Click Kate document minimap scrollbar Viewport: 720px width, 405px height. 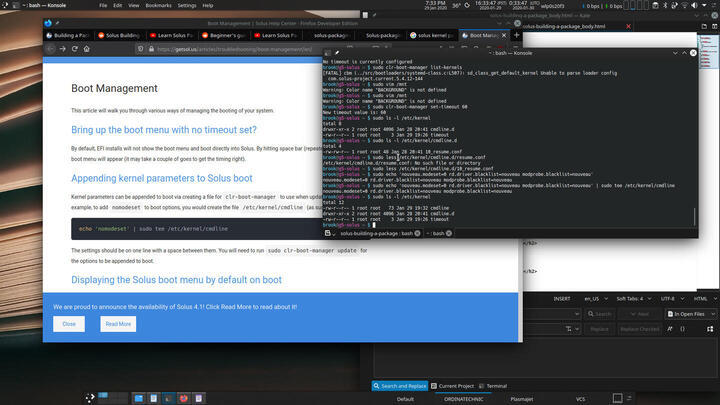[708, 51]
